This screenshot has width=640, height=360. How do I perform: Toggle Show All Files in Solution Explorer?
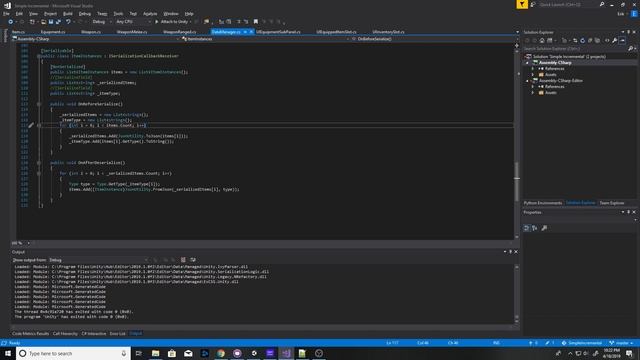point(598,40)
